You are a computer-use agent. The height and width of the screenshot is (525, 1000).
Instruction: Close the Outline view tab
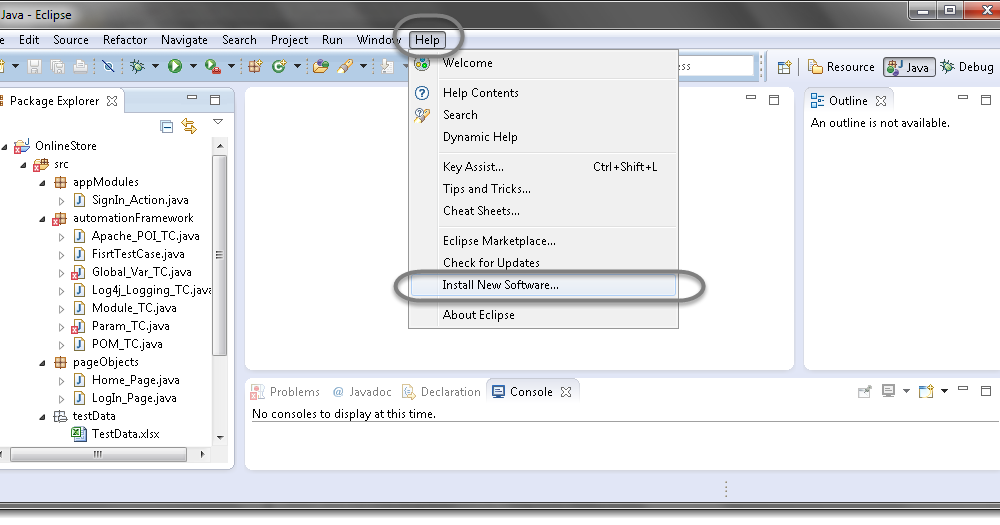881,101
